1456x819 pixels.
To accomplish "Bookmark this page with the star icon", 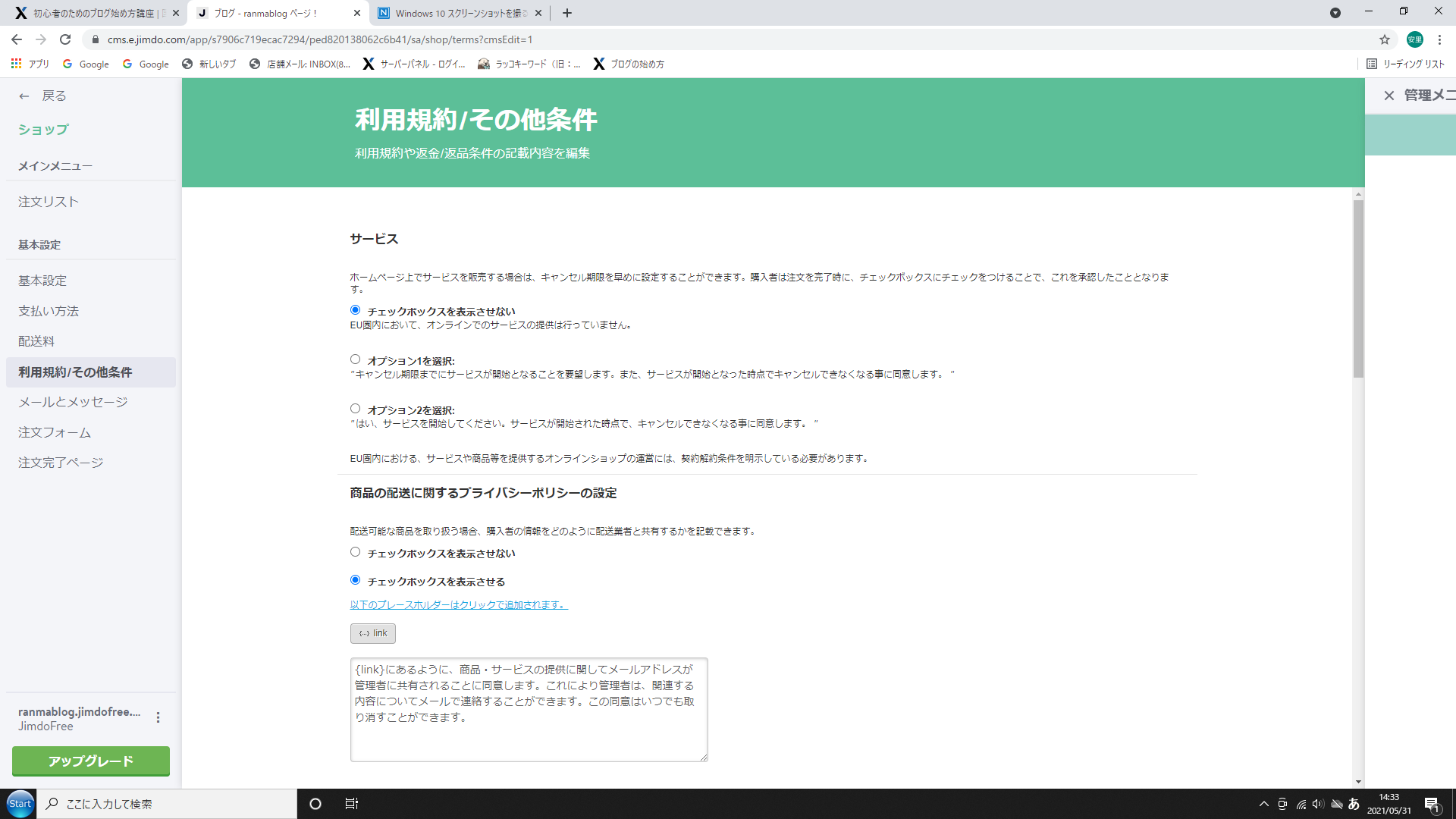I will 1385,39.
